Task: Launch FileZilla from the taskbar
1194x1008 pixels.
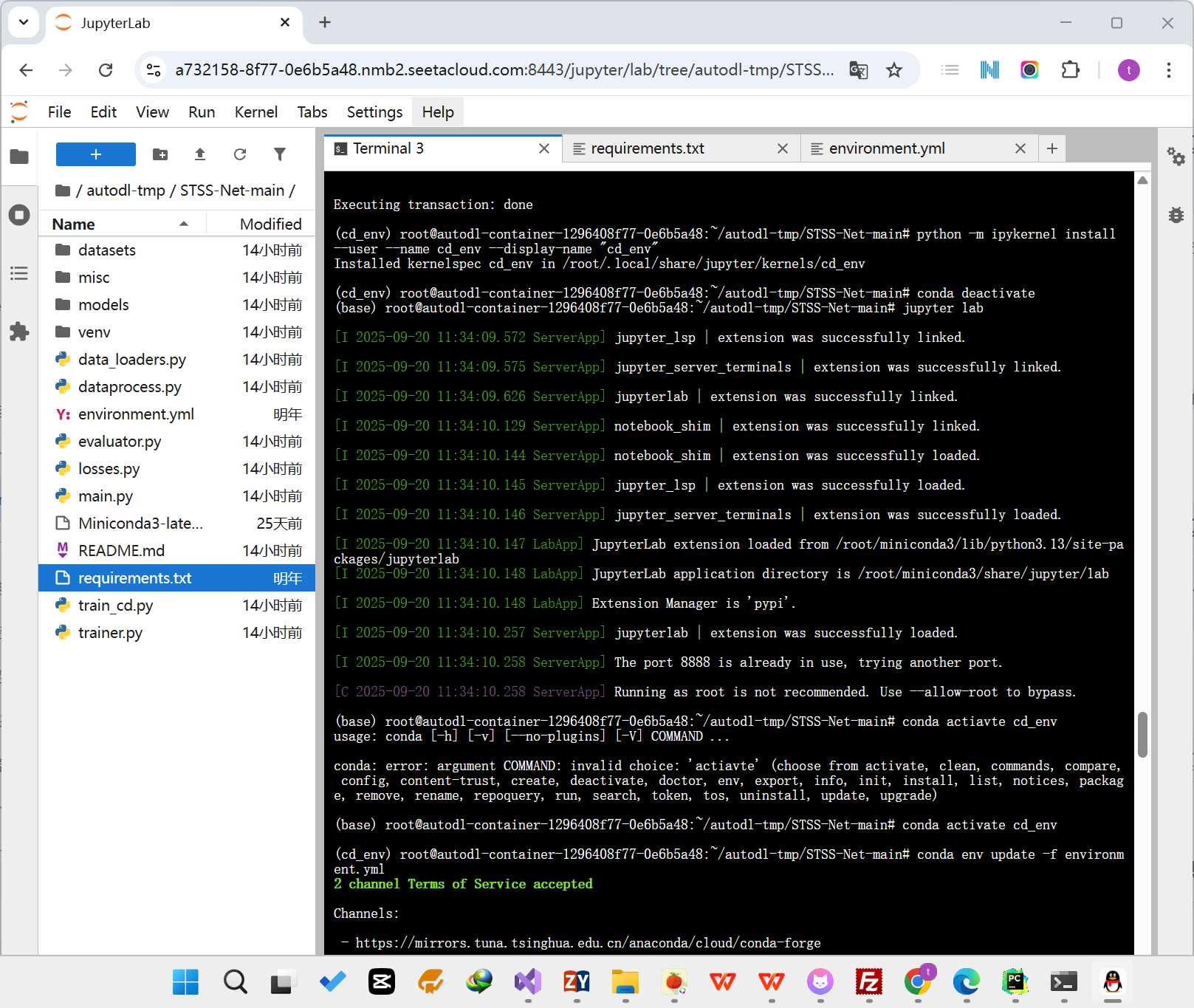Action: (x=868, y=982)
